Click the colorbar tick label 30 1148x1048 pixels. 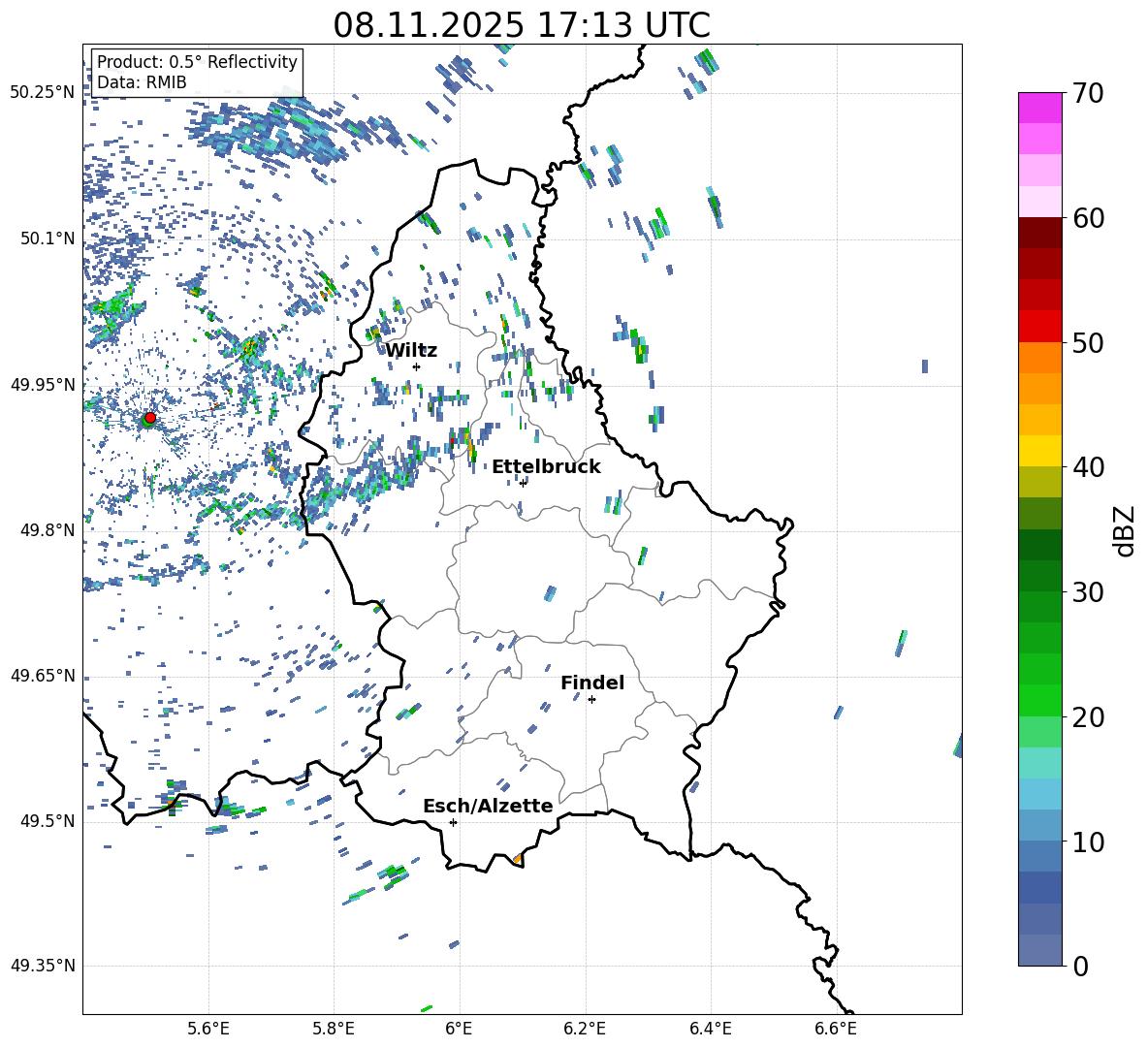pos(1088,592)
